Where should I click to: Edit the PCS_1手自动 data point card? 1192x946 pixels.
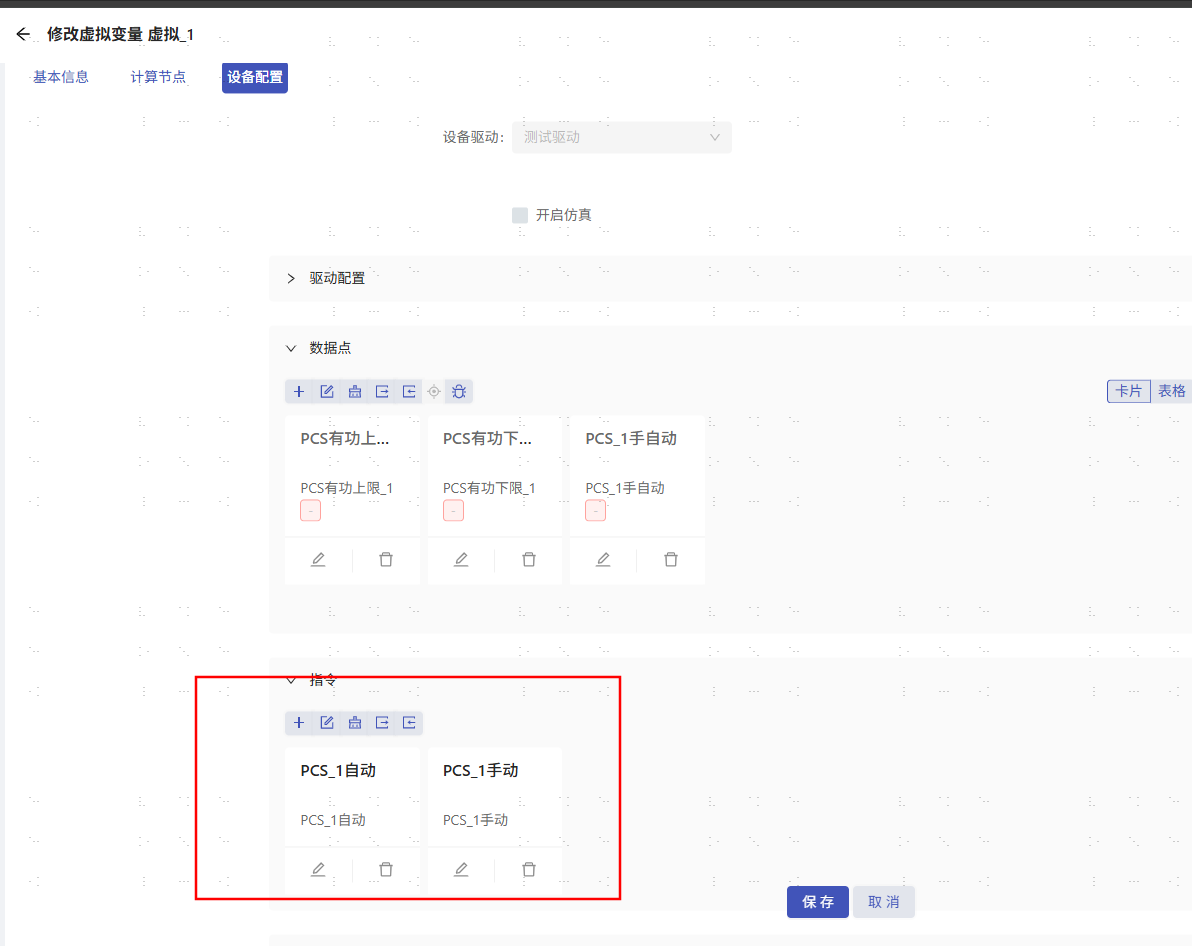[x=603, y=560]
